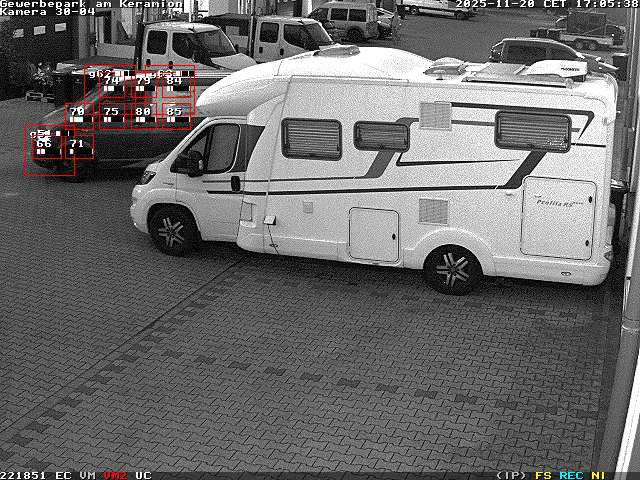The height and width of the screenshot is (480, 640).
Task: Select motion cell labeled 80
Action: point(144,113)
